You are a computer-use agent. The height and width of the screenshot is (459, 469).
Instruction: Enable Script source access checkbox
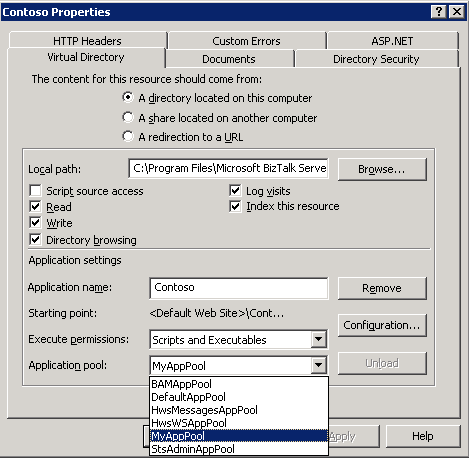point(35,191)
